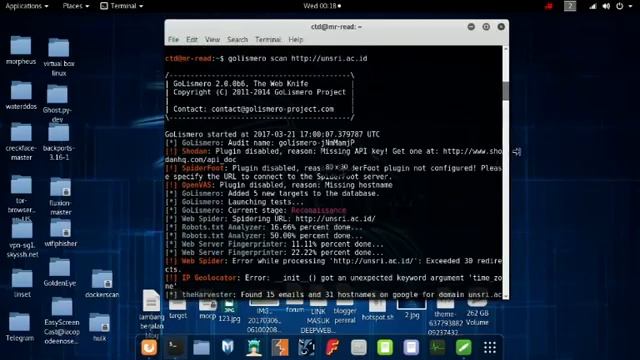640x360 pixels.
Task: Launch Armitage from the dock
Action: (254, 347)
